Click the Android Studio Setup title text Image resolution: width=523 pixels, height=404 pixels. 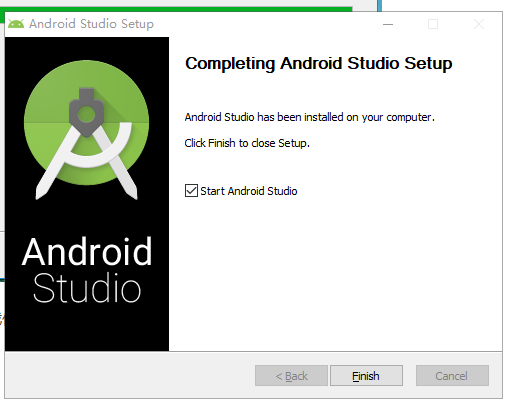(x=91, y=24)
